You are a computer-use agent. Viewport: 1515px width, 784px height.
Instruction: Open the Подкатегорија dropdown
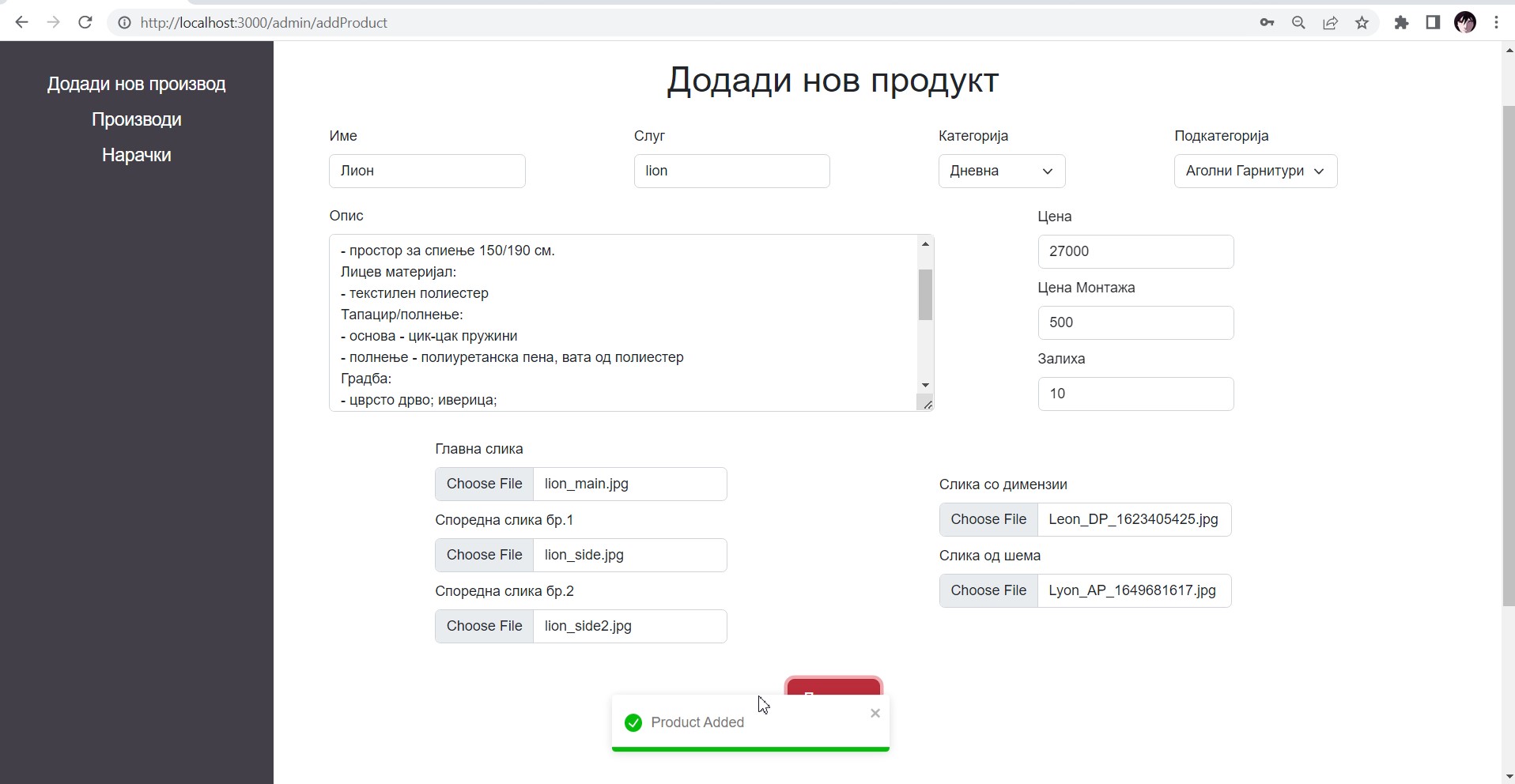click(x=1255, y=171)
